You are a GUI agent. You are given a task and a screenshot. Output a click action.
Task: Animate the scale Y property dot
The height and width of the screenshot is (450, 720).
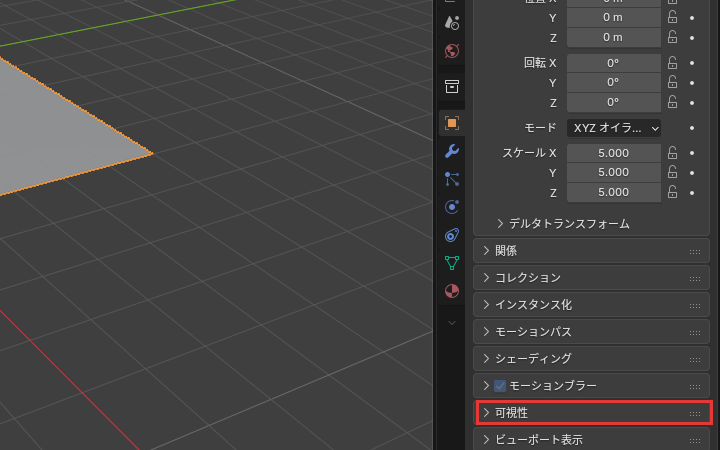pos(692,173)
